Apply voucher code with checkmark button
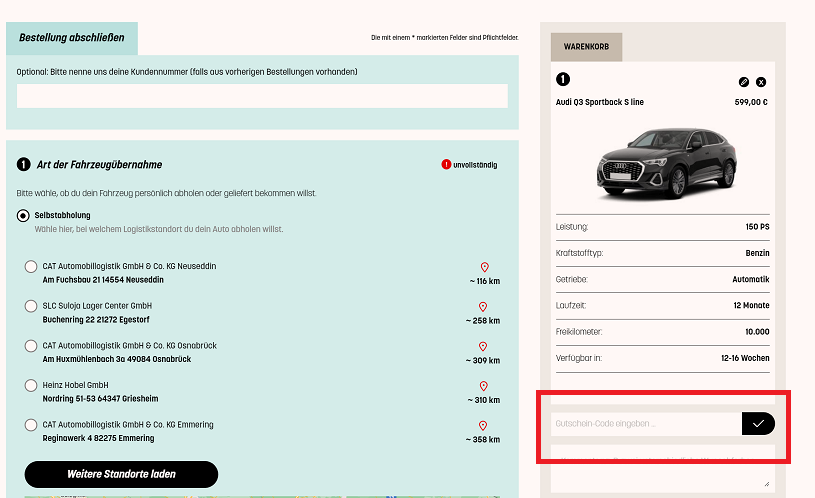Image resolution: width=815 pixels, height=498 pixels. (758, 423)
